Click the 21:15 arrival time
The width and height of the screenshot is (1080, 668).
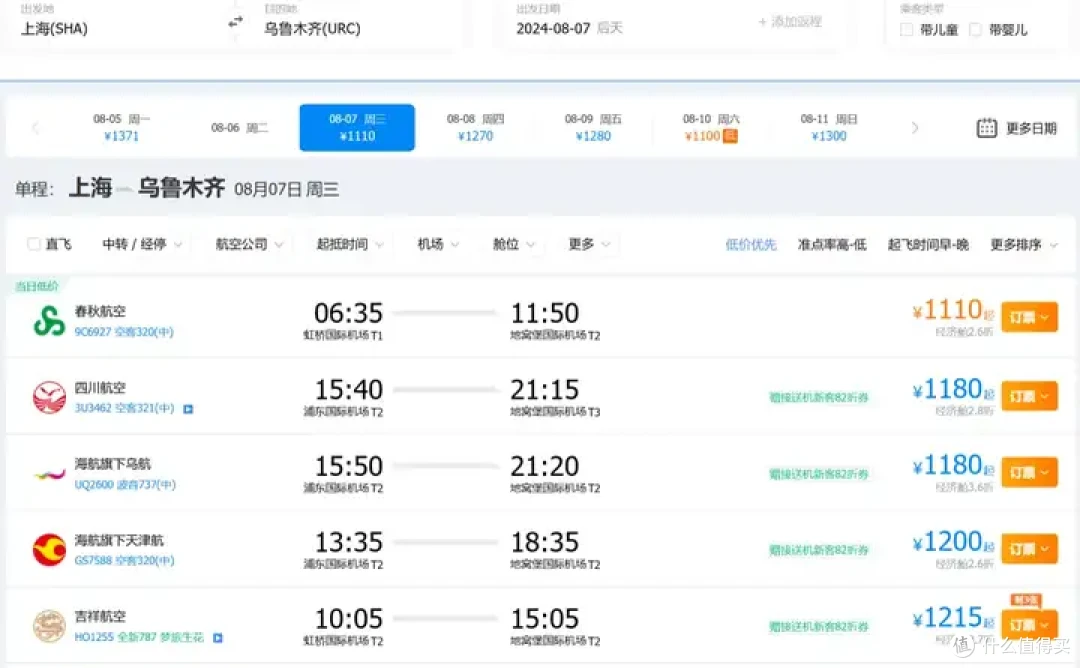(544, 390)
